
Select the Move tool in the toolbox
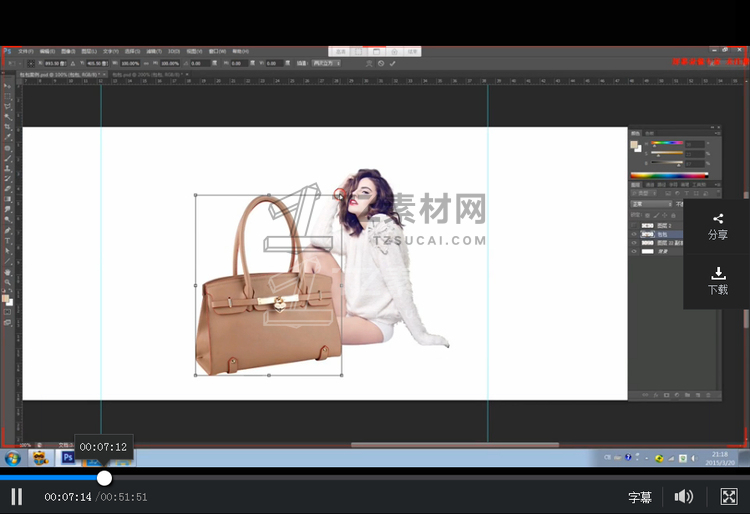(x=7, y=86)
